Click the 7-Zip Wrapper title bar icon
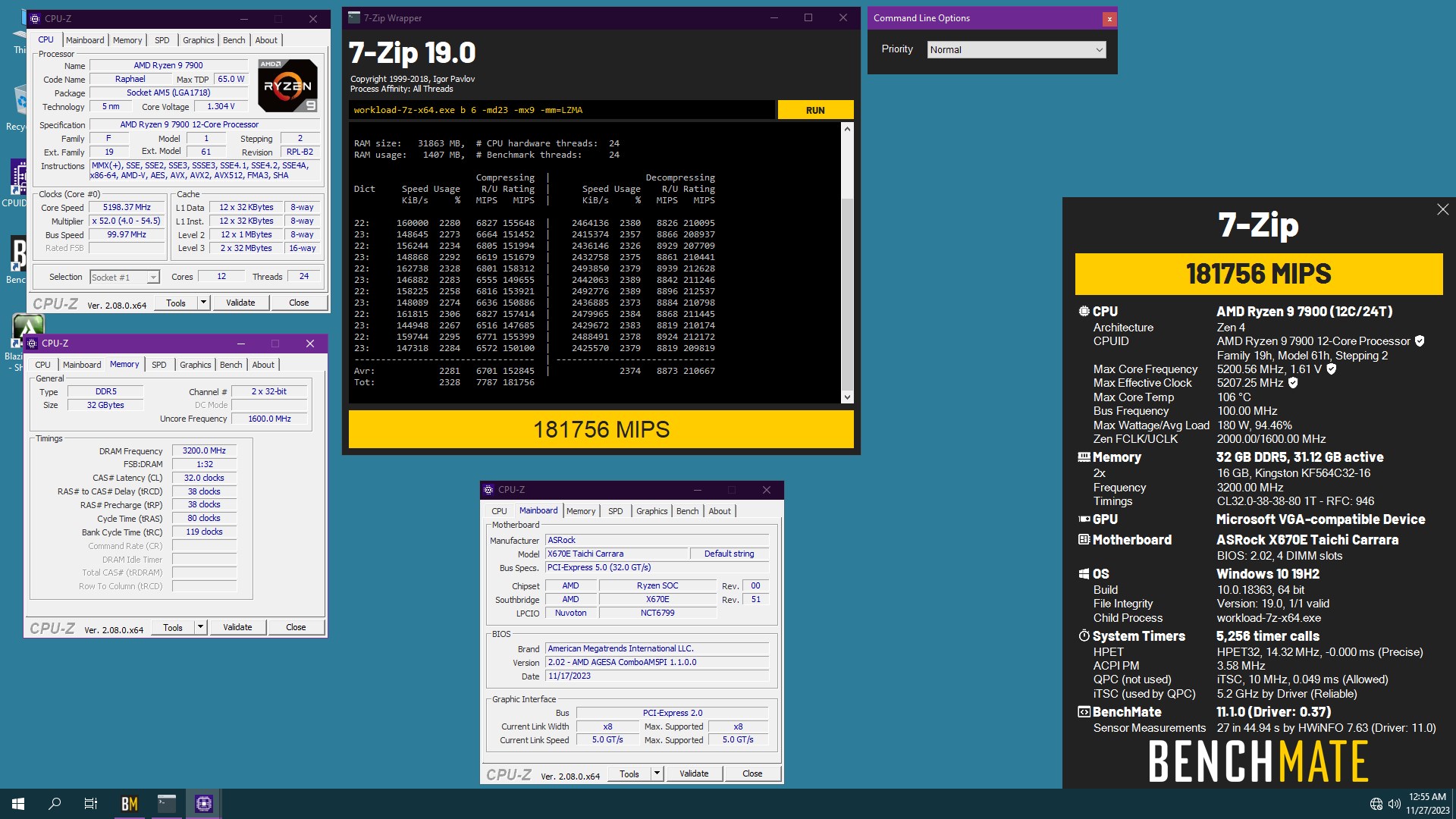Screen dimensions: 1456x819 tap(354, 18)
